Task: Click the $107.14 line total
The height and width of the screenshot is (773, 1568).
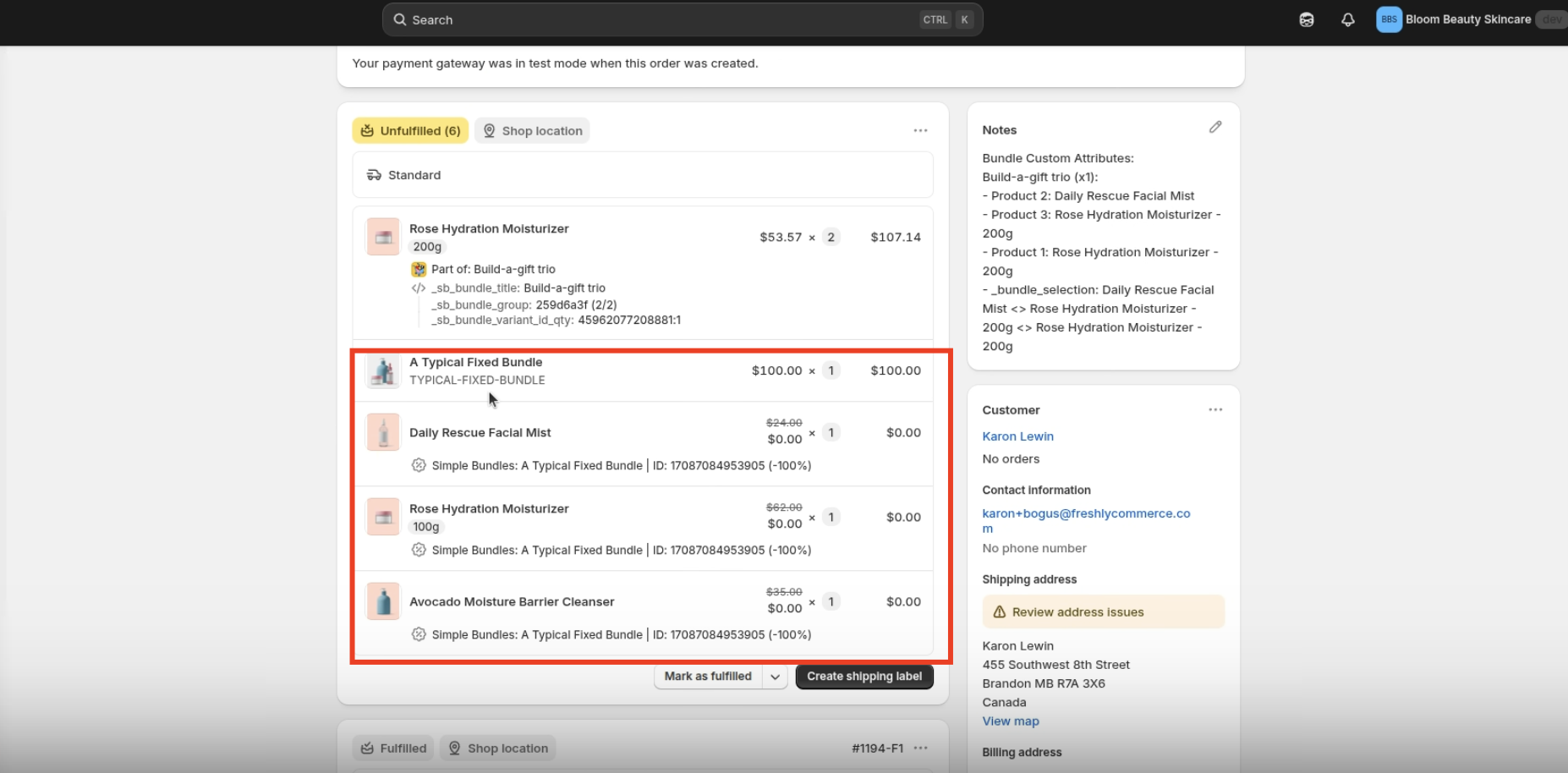Action: [896, 237]
